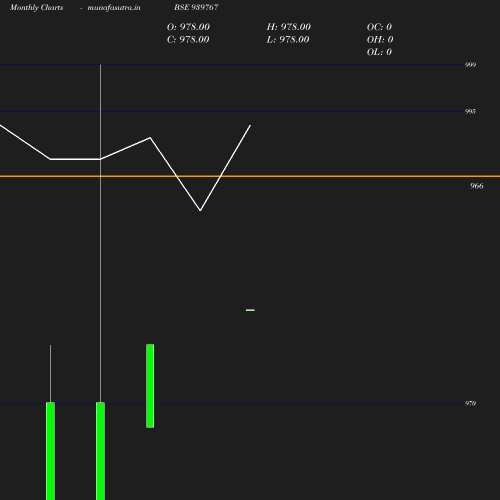
Task: Click the orange horizontal price line
Action: (x=250, y=176)
